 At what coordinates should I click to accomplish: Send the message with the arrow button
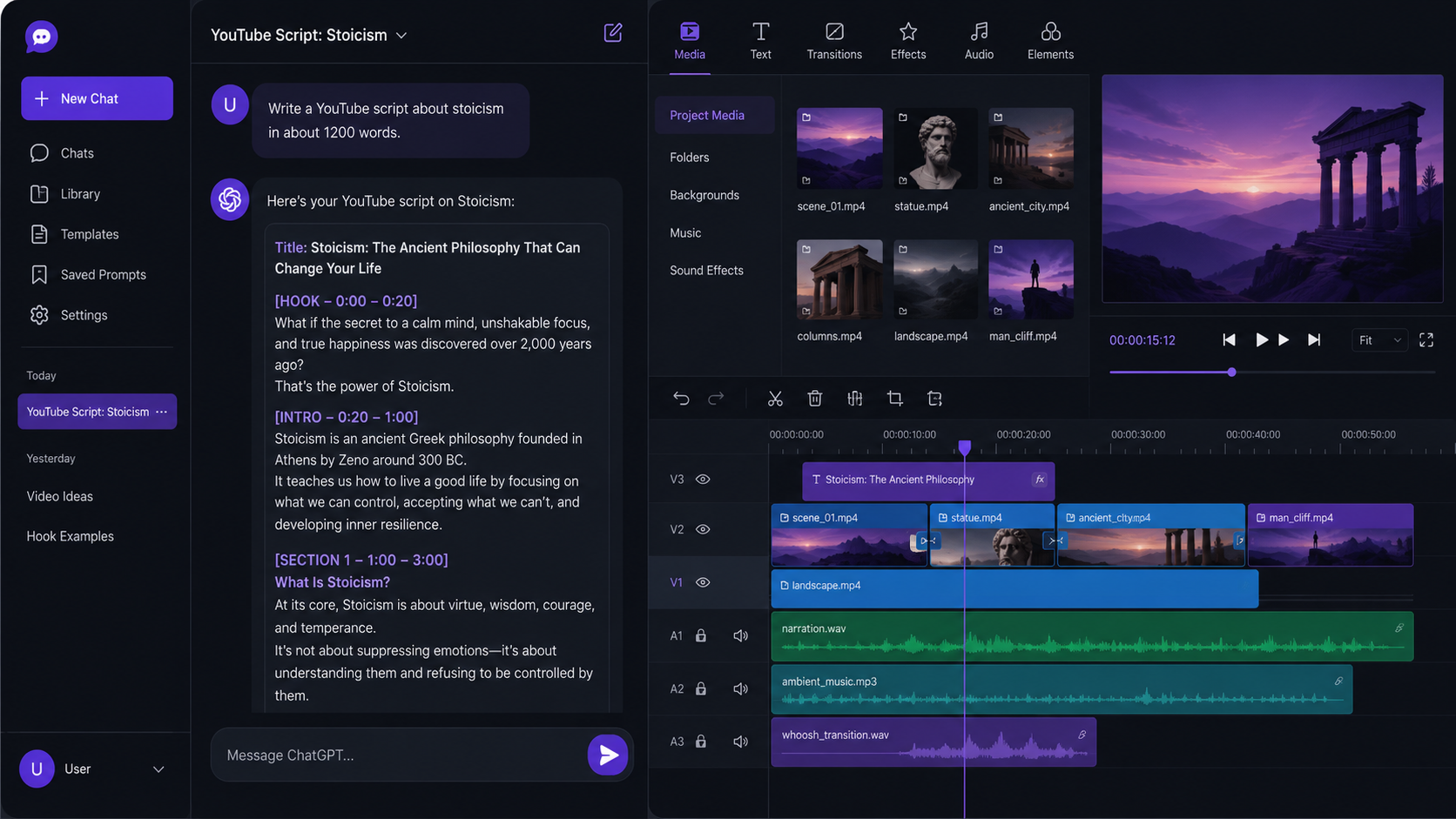pyautogui.click(x=608, y=755)
